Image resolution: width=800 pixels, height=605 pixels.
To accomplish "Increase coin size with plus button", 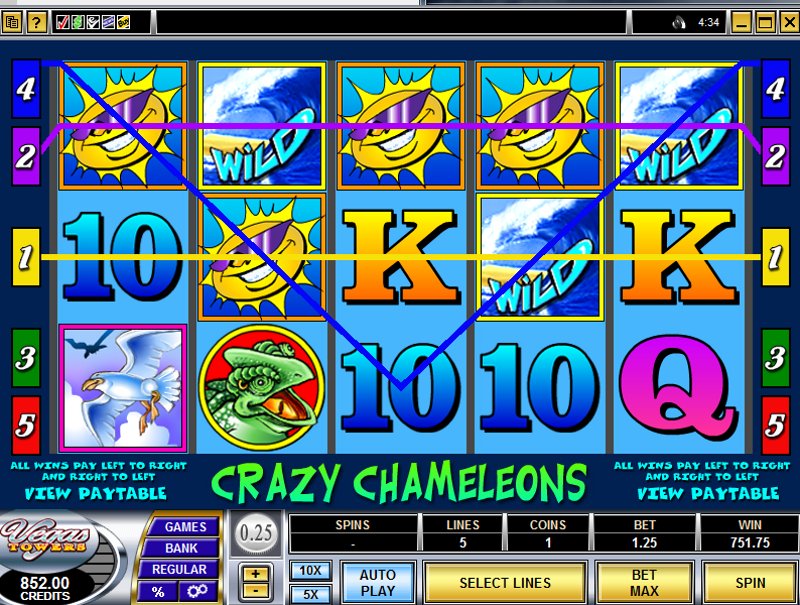I will (256, 574).
